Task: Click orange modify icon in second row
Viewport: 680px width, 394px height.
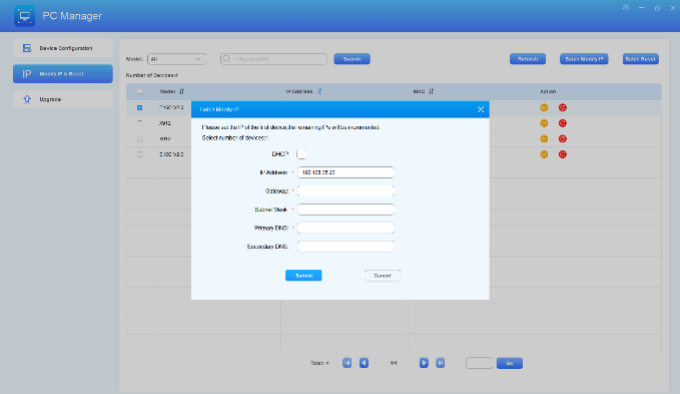Action: click(x=544, y=123)
